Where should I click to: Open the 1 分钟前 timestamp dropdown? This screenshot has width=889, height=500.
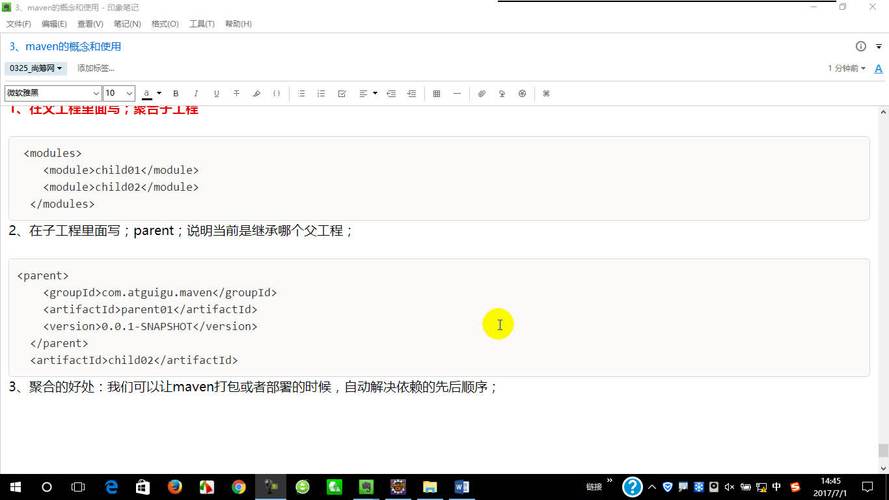[x=846, y=68]
